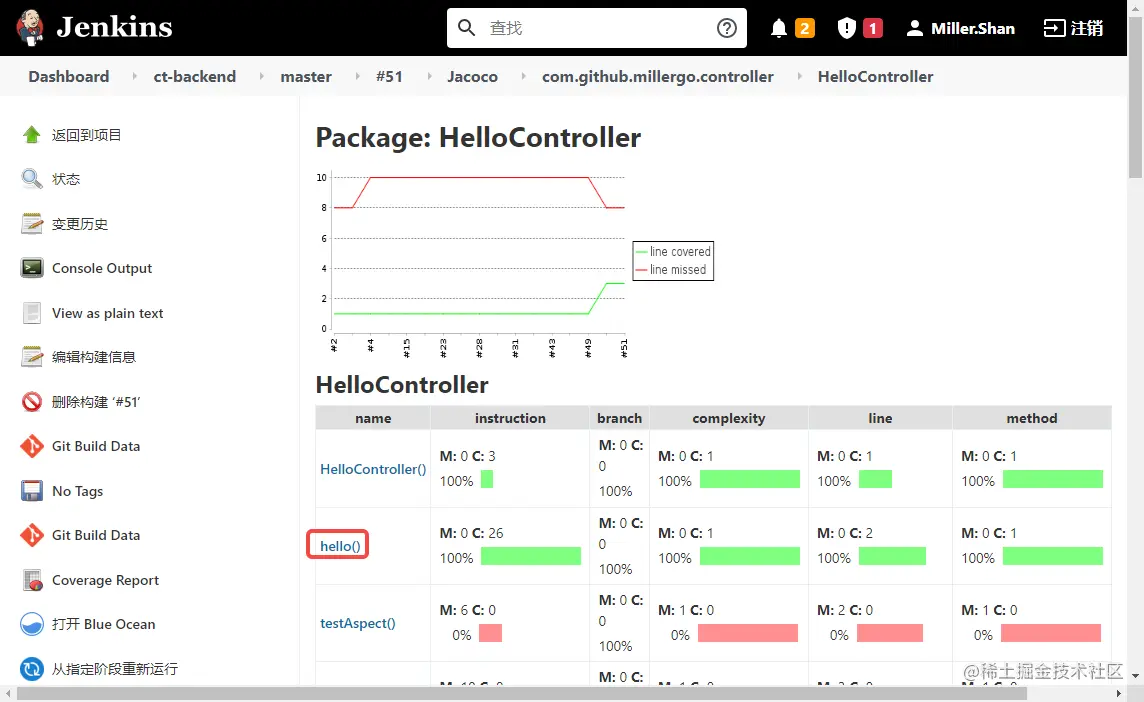Click the restart from stage icon
The height and width of the screenshot is (702, 1144).
[31, 668]
